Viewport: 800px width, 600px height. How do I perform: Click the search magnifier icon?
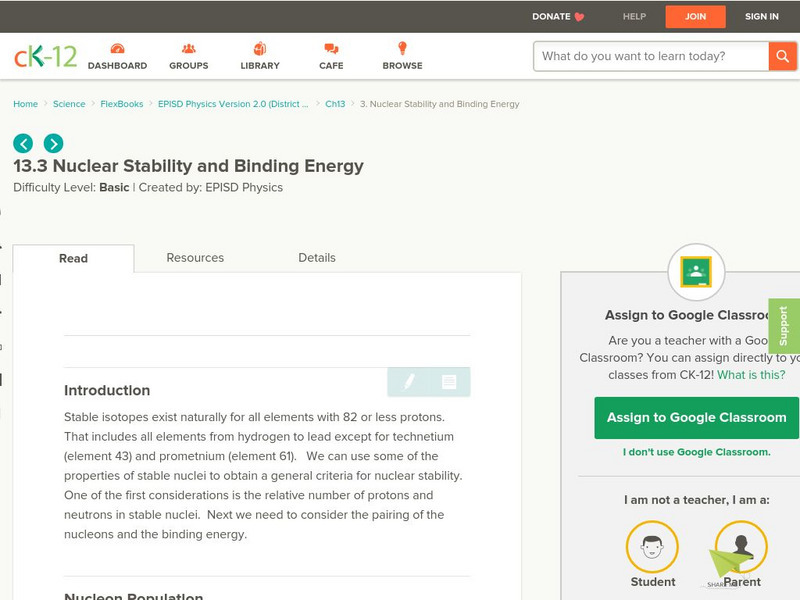coord(781,56)
